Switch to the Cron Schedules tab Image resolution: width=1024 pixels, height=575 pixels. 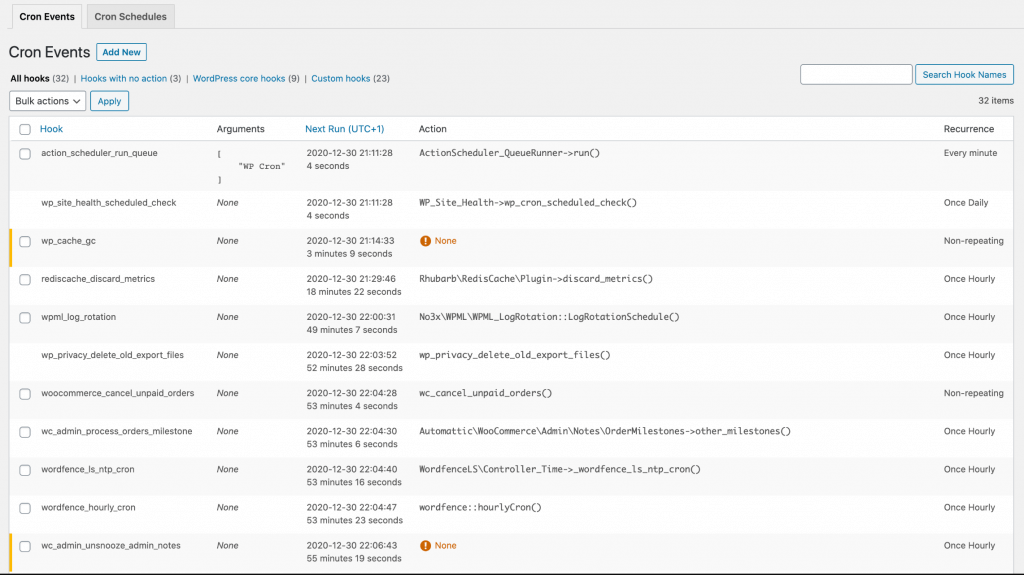[x=131, y=16]
